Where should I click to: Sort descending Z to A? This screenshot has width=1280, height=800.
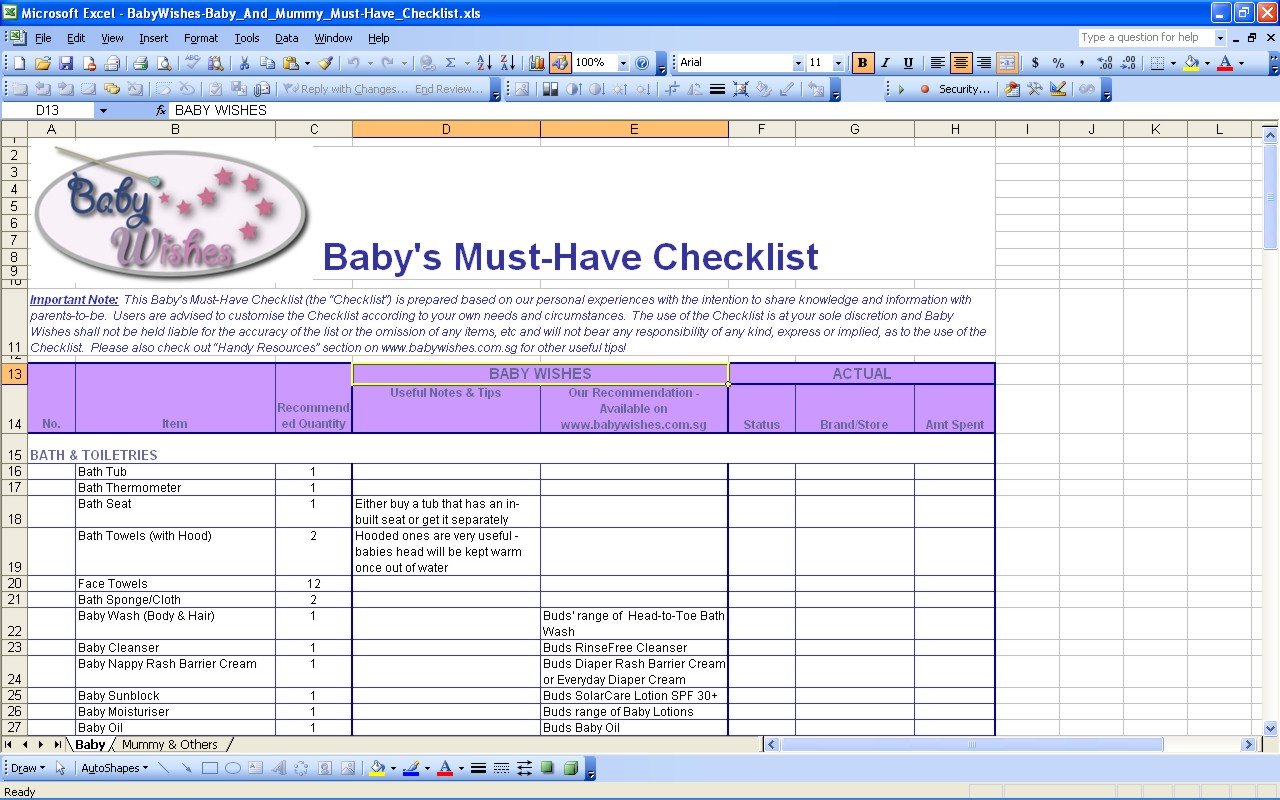coord(507,63)
